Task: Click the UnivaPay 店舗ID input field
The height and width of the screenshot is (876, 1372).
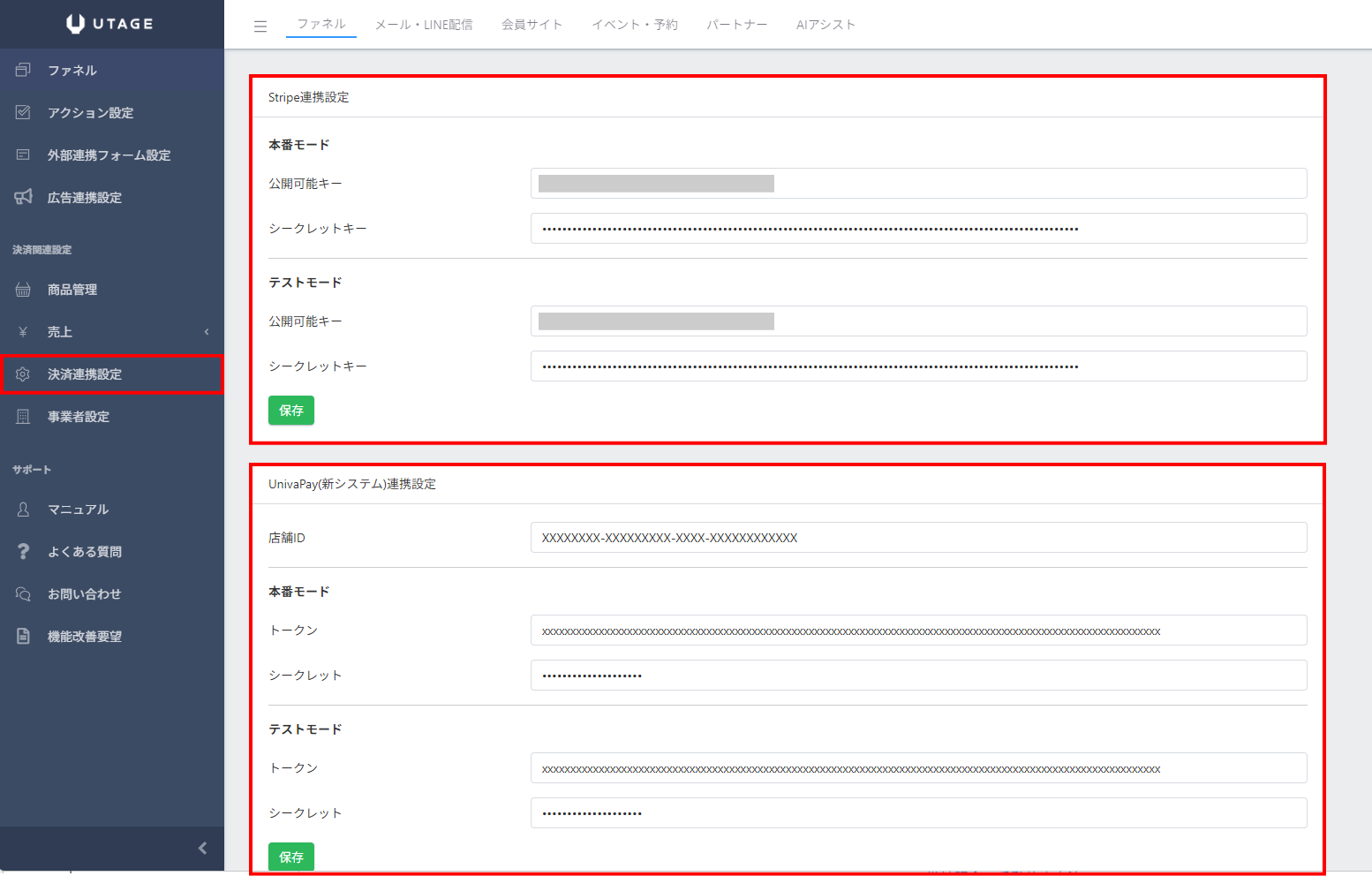Action: [x=918, y=538]
